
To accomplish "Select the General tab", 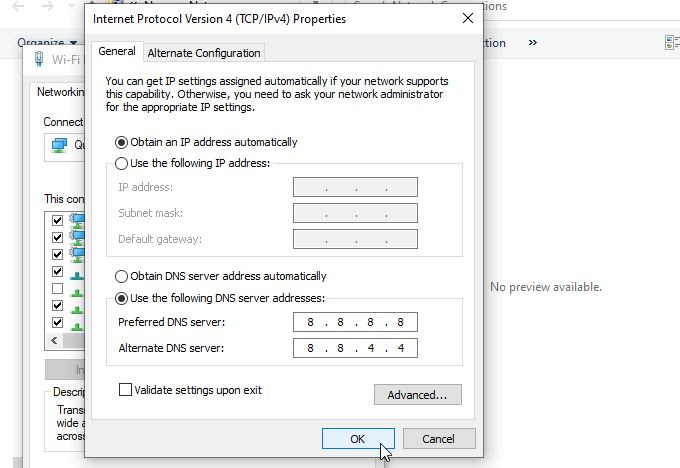I will tap(117, 52).
